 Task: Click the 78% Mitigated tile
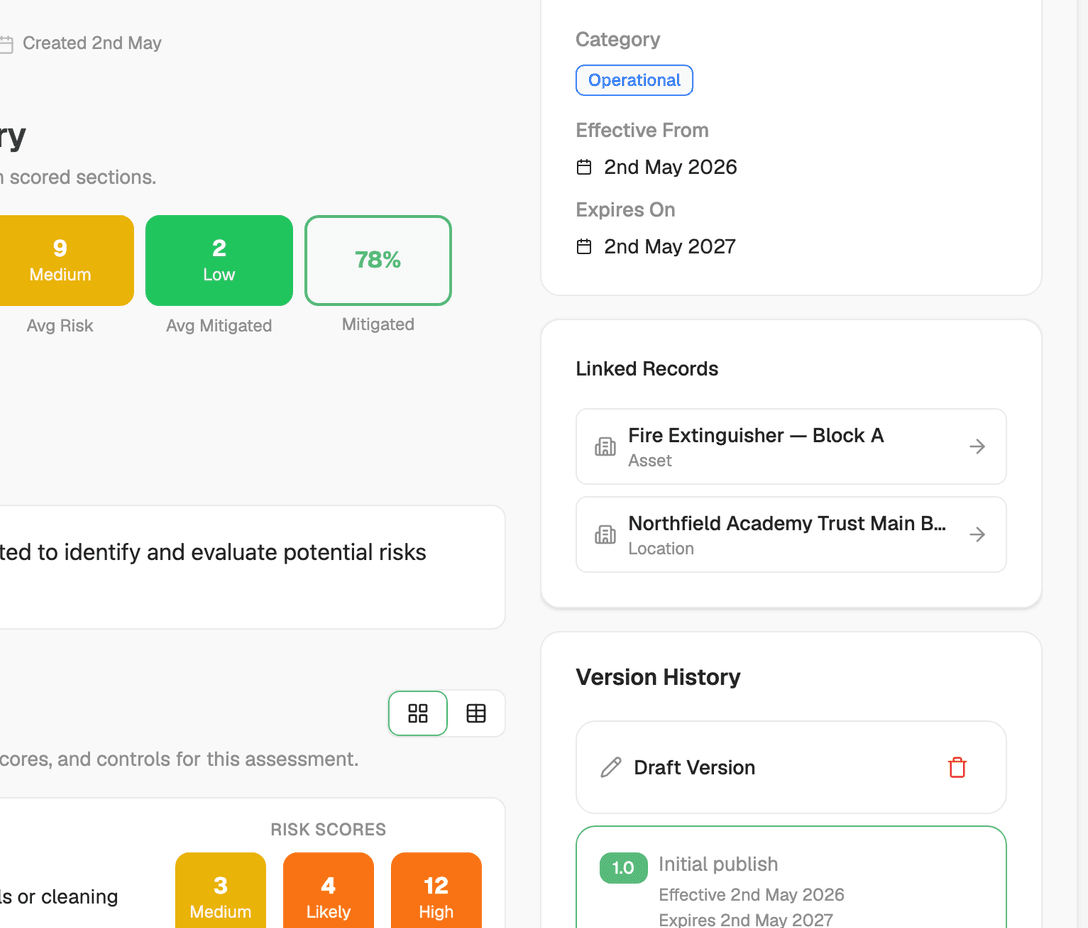[378, 260]
